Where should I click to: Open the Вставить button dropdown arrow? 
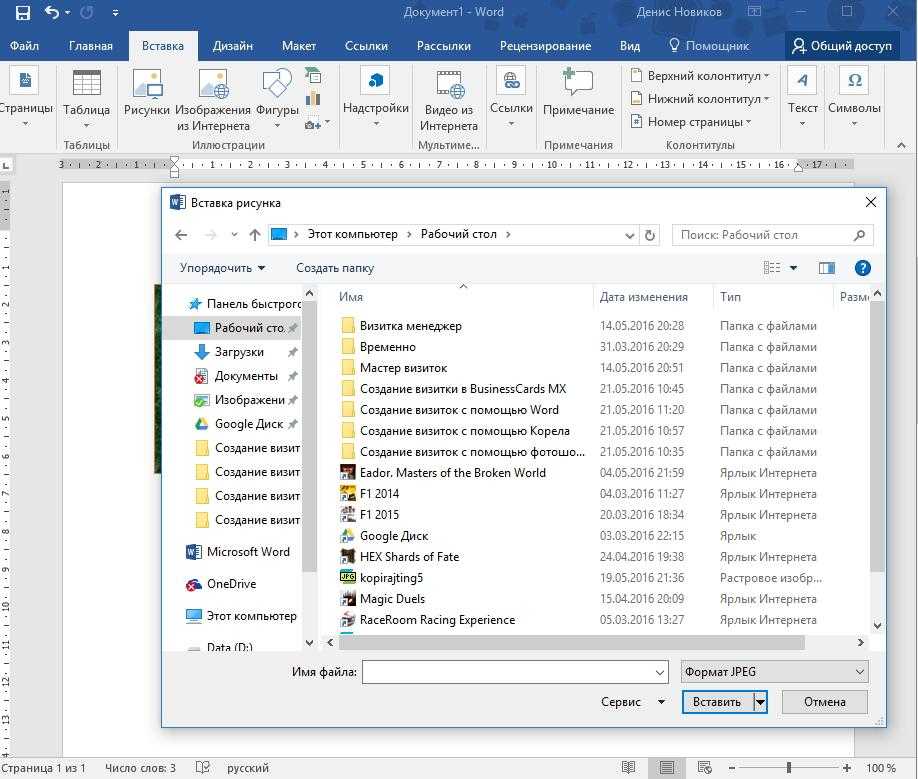pos(759,702)
